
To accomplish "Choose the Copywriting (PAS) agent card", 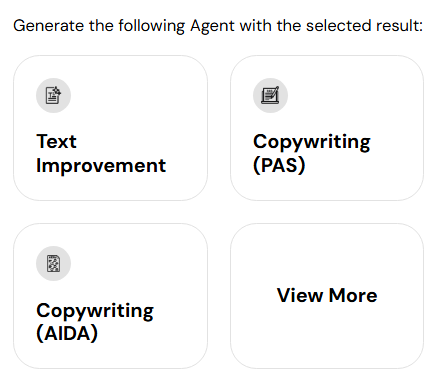I will [x=327, y=128].
